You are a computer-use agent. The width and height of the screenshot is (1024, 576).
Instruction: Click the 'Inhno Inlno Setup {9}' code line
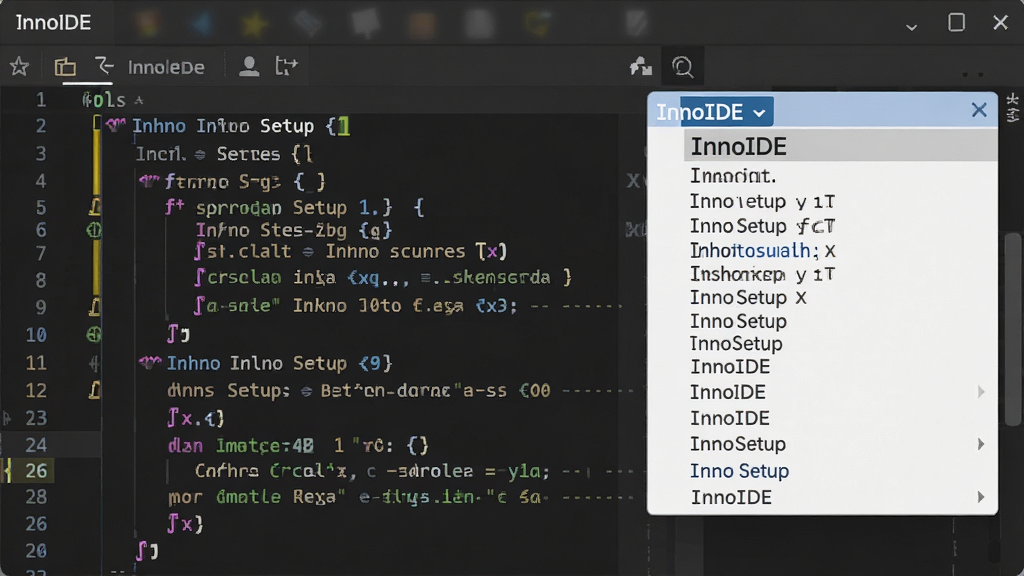(279, 363)
